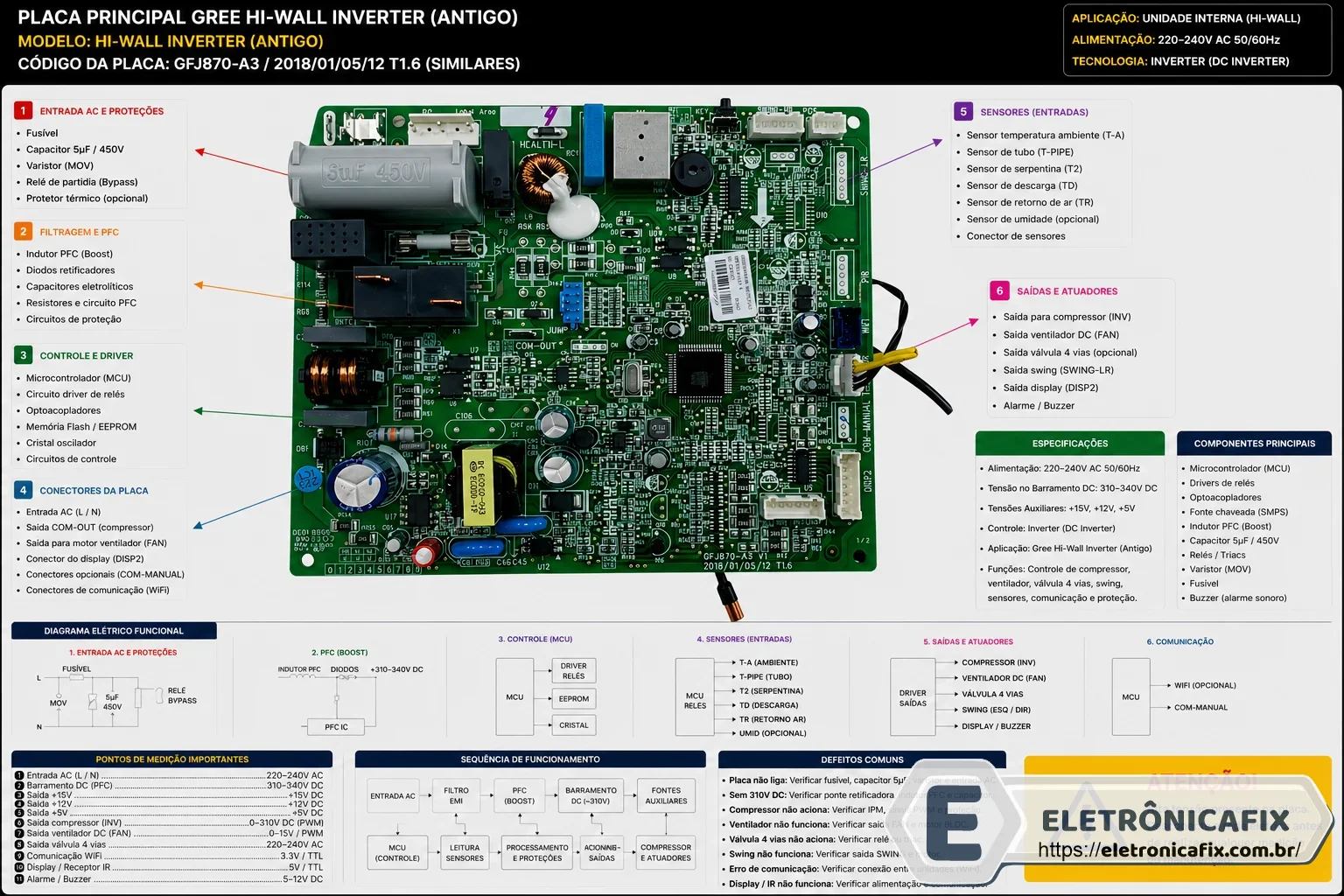Click 'Protetor térmico (opcional)' text
The width and height of the screenshot is (1344, 896).
(87, 199)
